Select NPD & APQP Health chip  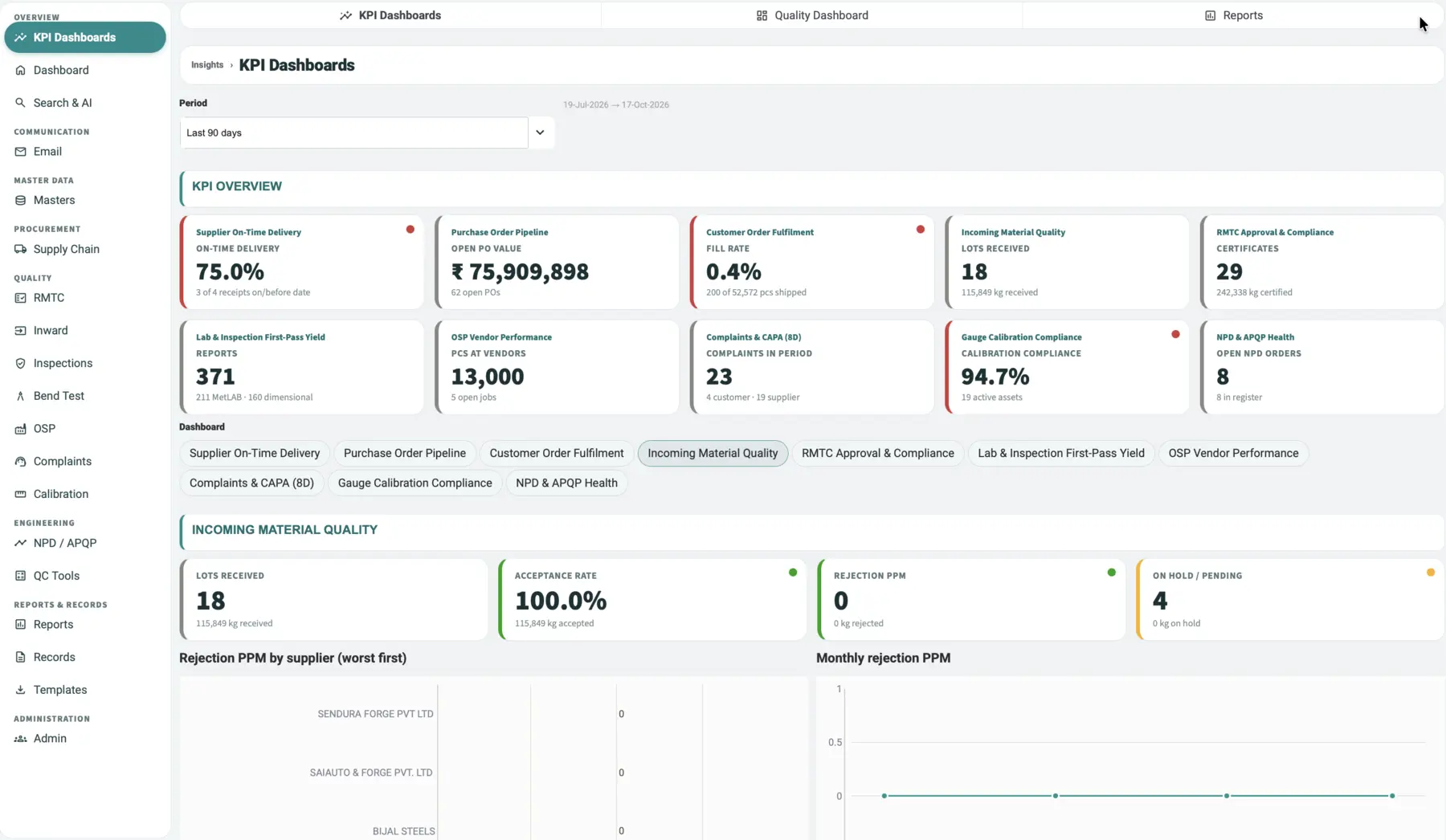(x=566, y=483)
